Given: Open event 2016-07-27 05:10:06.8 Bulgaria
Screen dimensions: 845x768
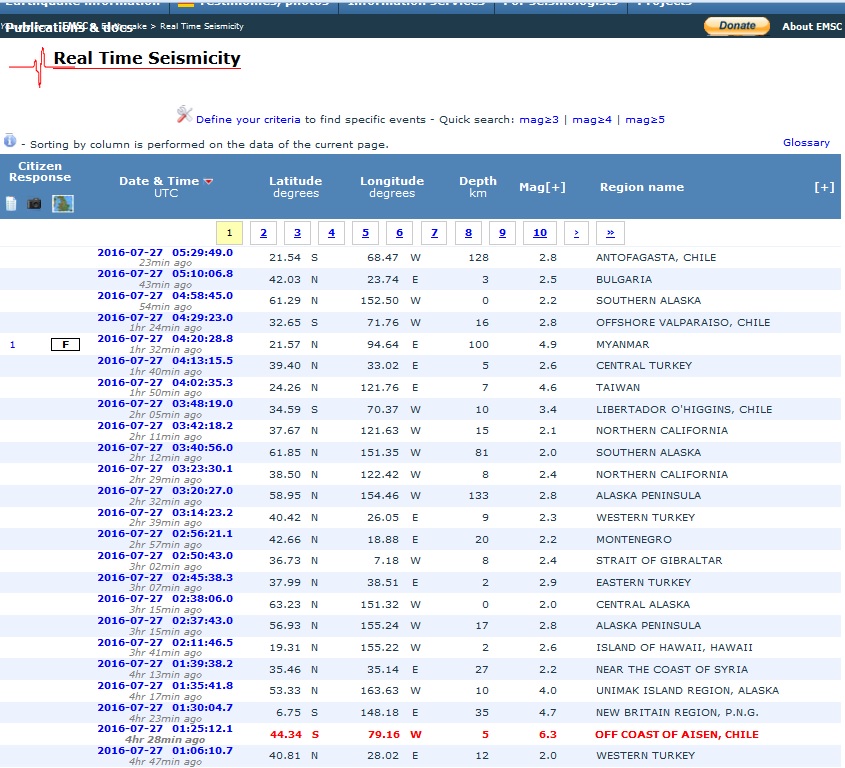Looking at the screenshot, I should [165, 274].
